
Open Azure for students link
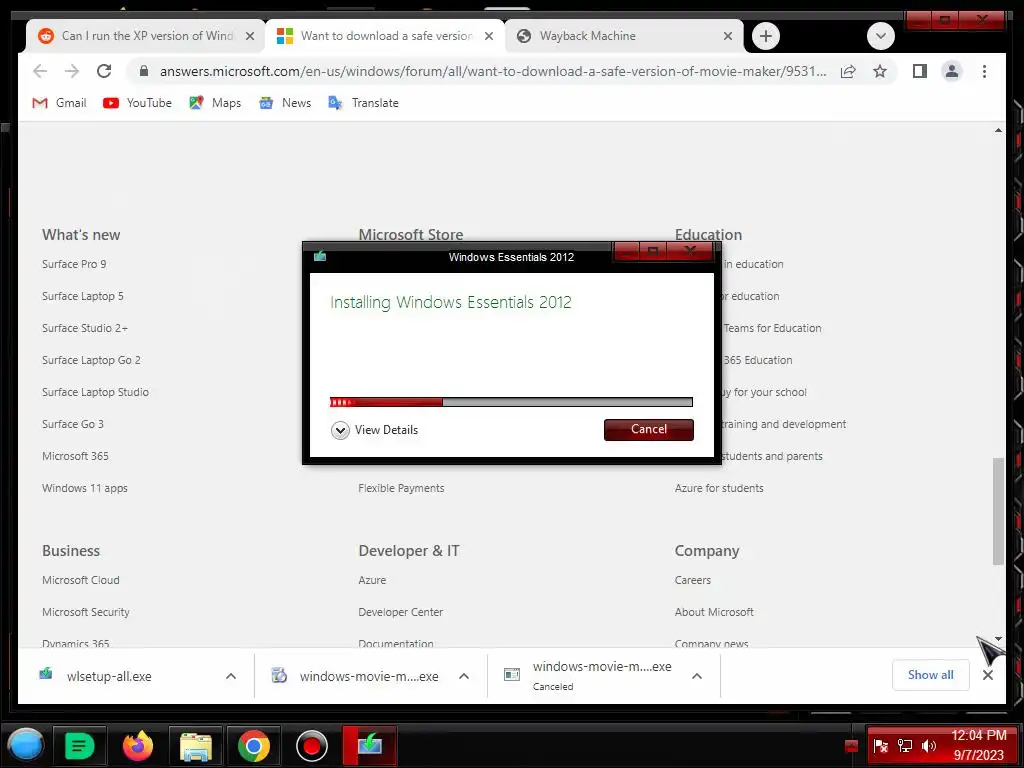(719, 488)
